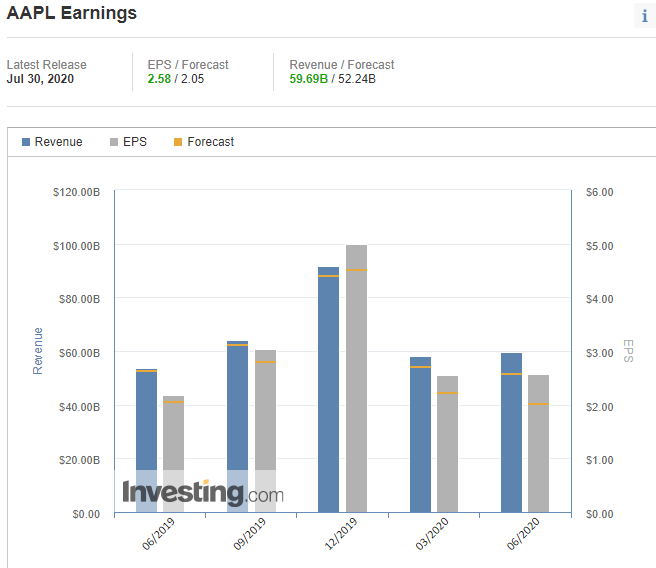
Task: Click the $4.00 EPS axis label
Action: tap(600, 299)
